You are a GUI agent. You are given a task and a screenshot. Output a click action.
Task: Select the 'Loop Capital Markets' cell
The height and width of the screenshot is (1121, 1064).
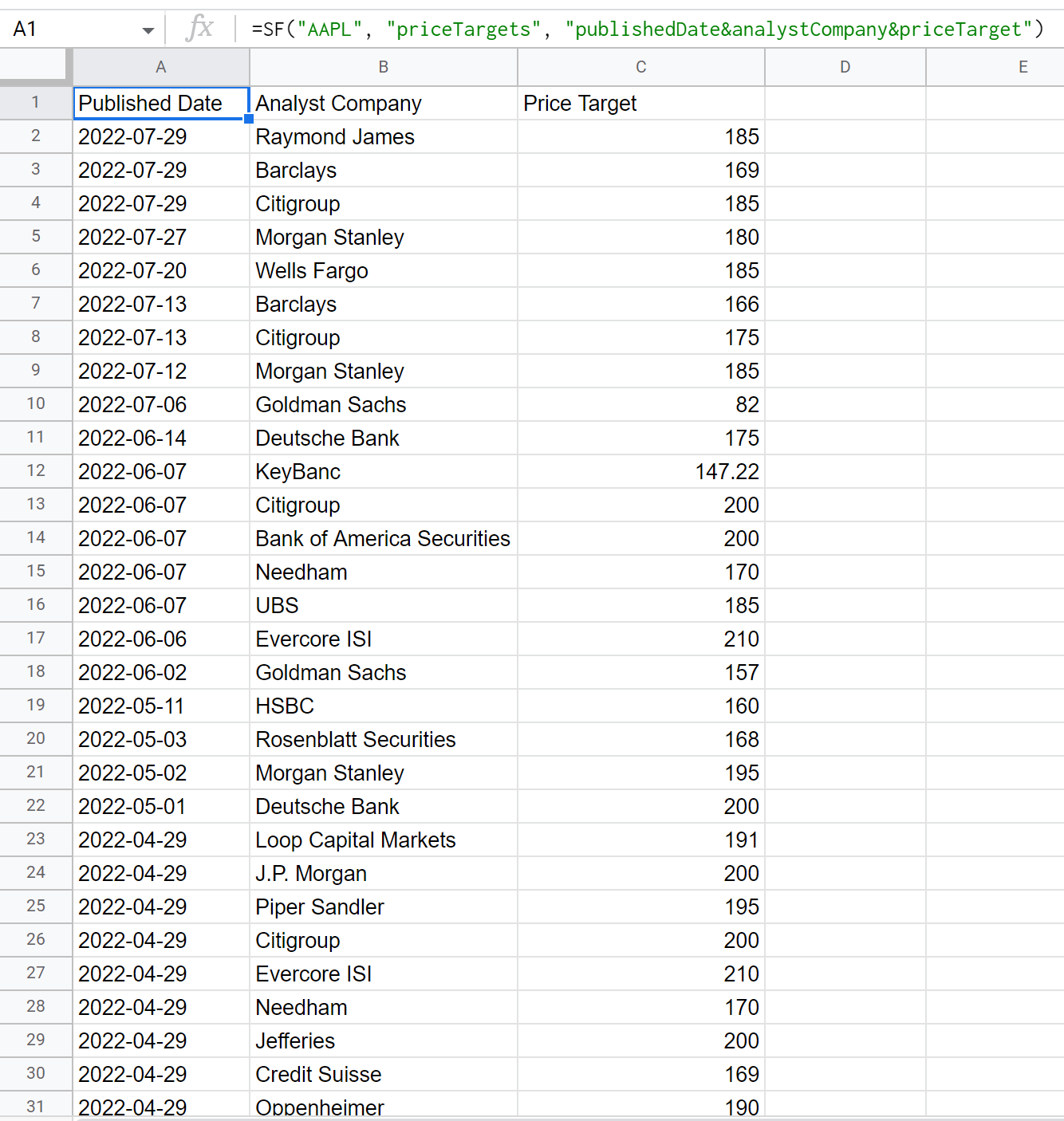point(384,840)
